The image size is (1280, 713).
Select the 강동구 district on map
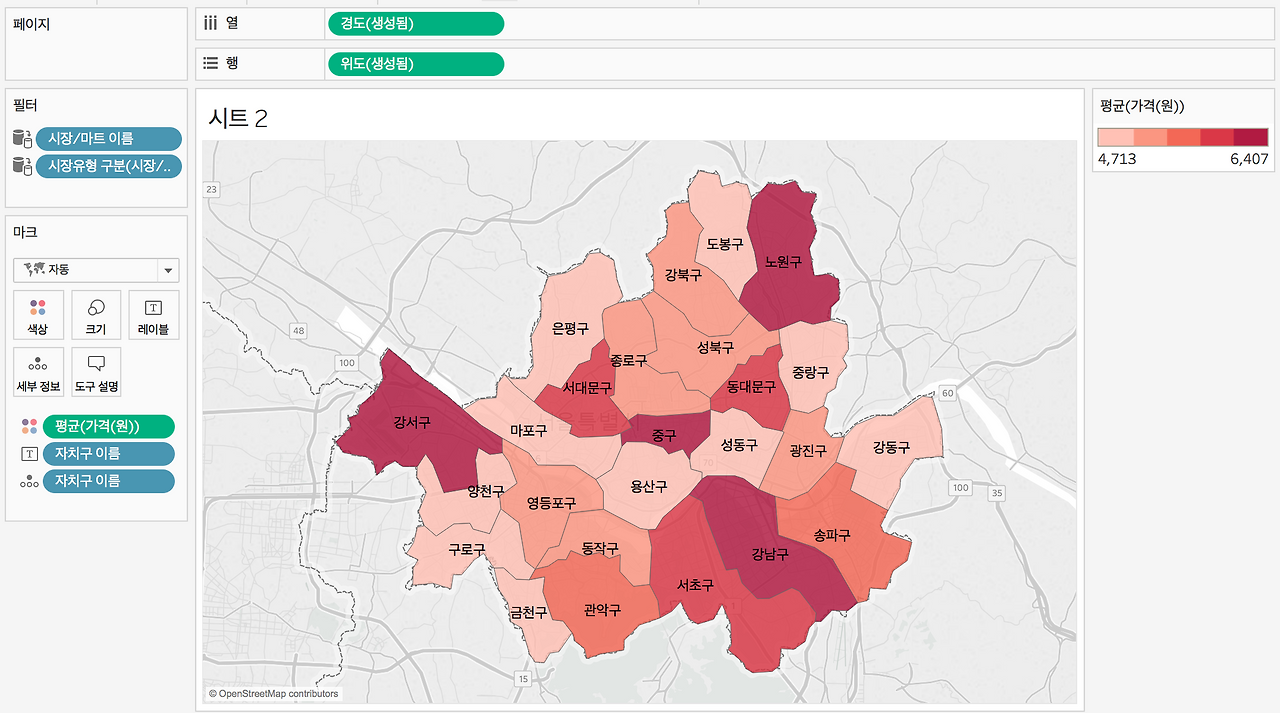coord(890,446)
